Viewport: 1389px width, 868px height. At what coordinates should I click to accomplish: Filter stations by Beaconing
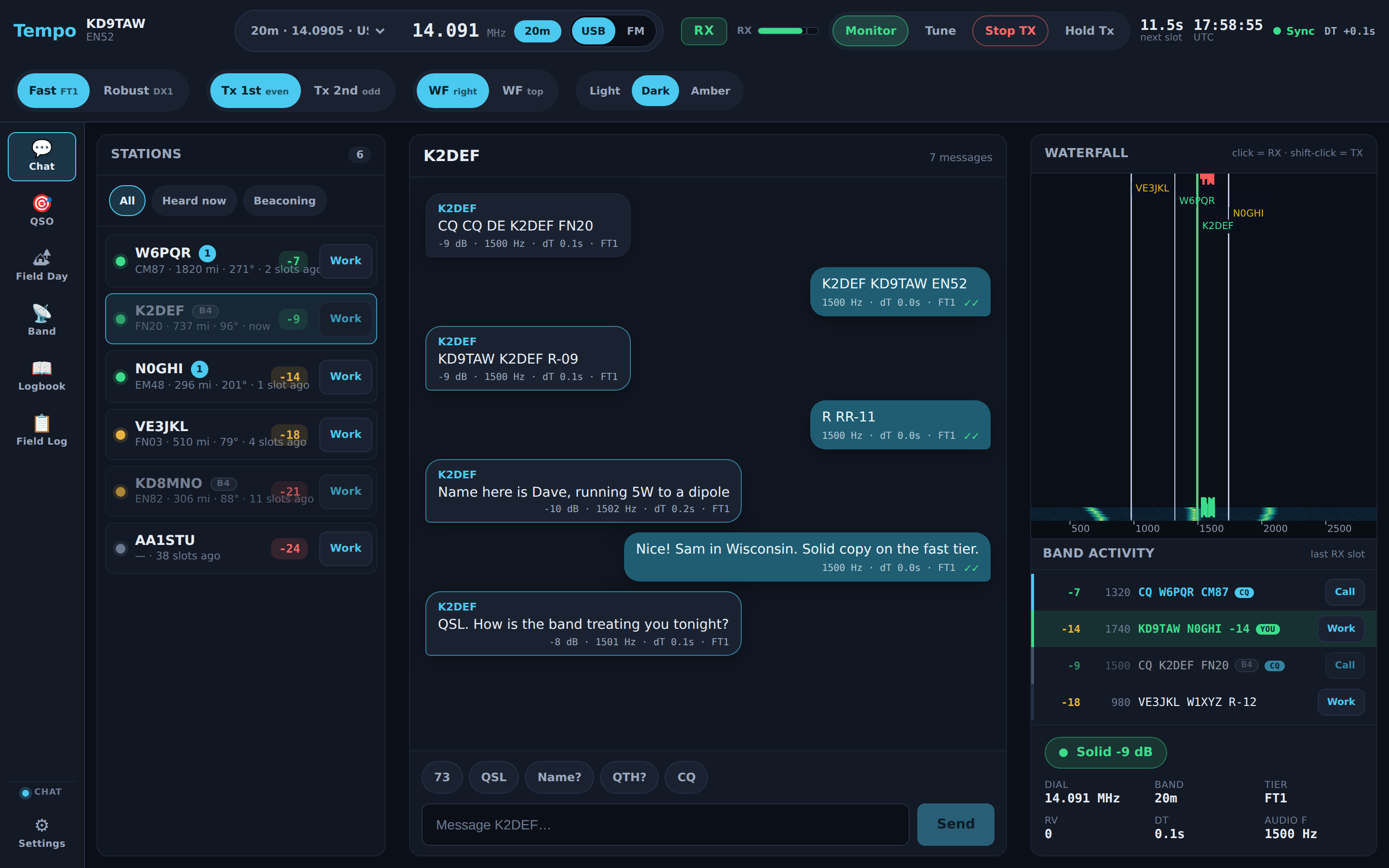coord(285,201)
